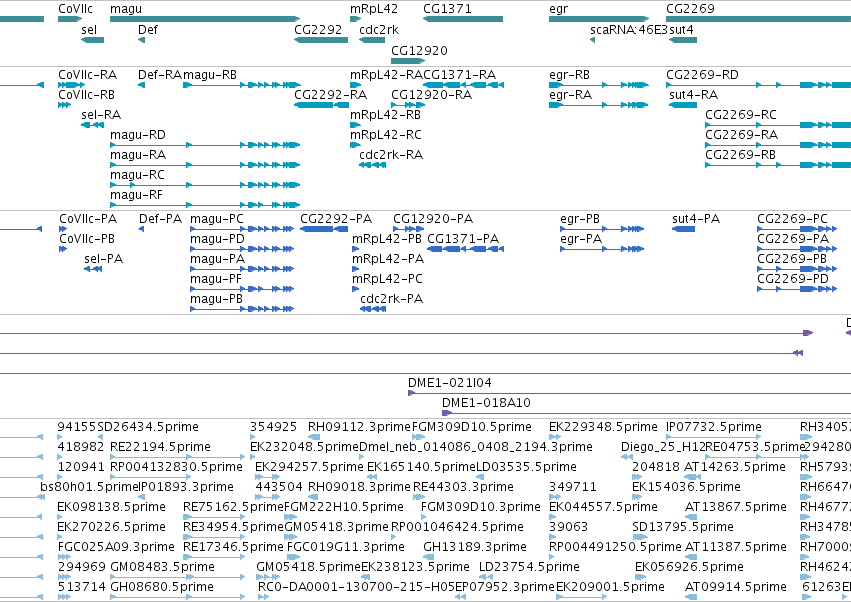Click the CG12920 gene label
This screenshot has height=602, width=851.
420,50
